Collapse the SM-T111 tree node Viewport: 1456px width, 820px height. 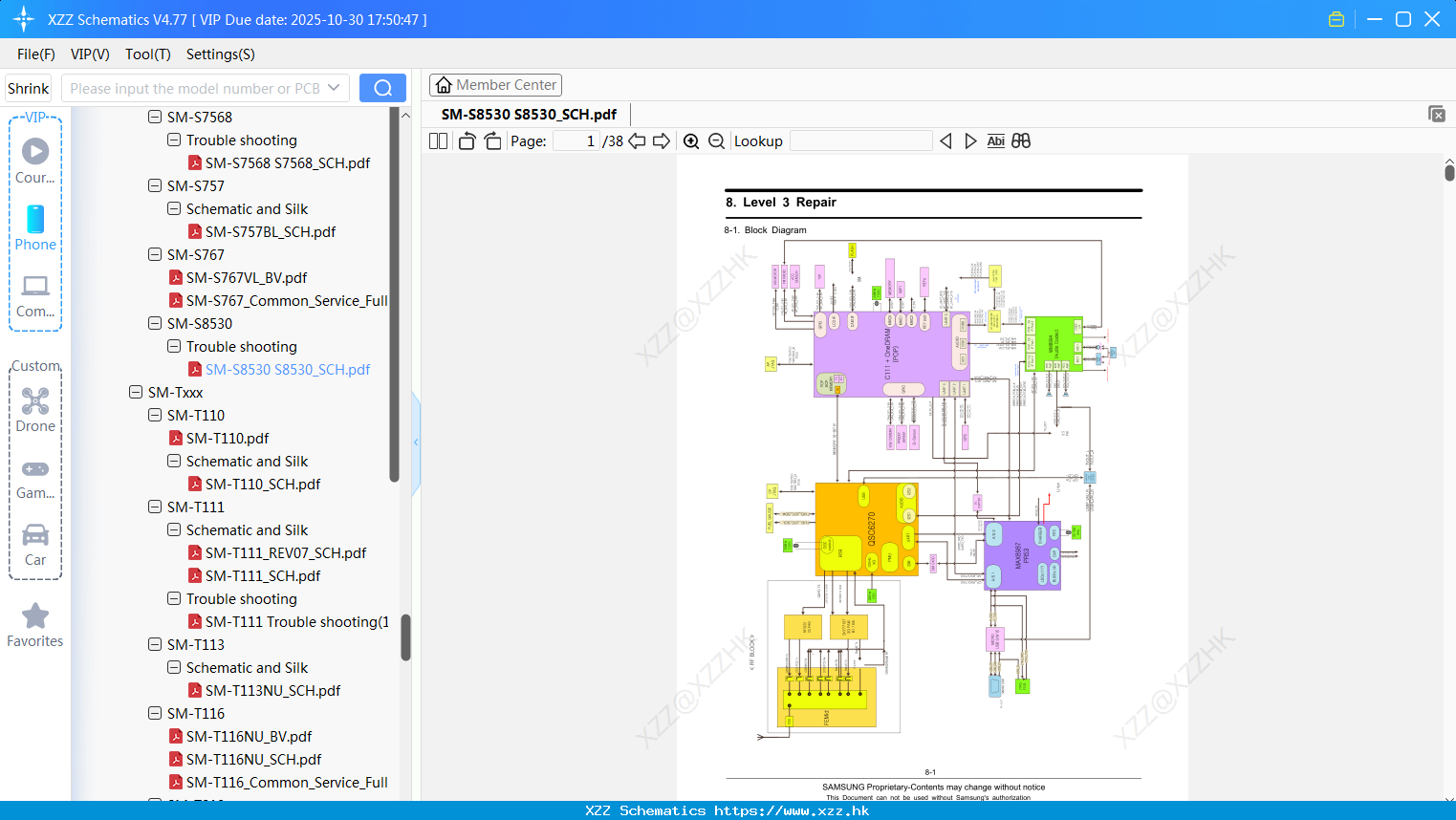tap(155, 507)
